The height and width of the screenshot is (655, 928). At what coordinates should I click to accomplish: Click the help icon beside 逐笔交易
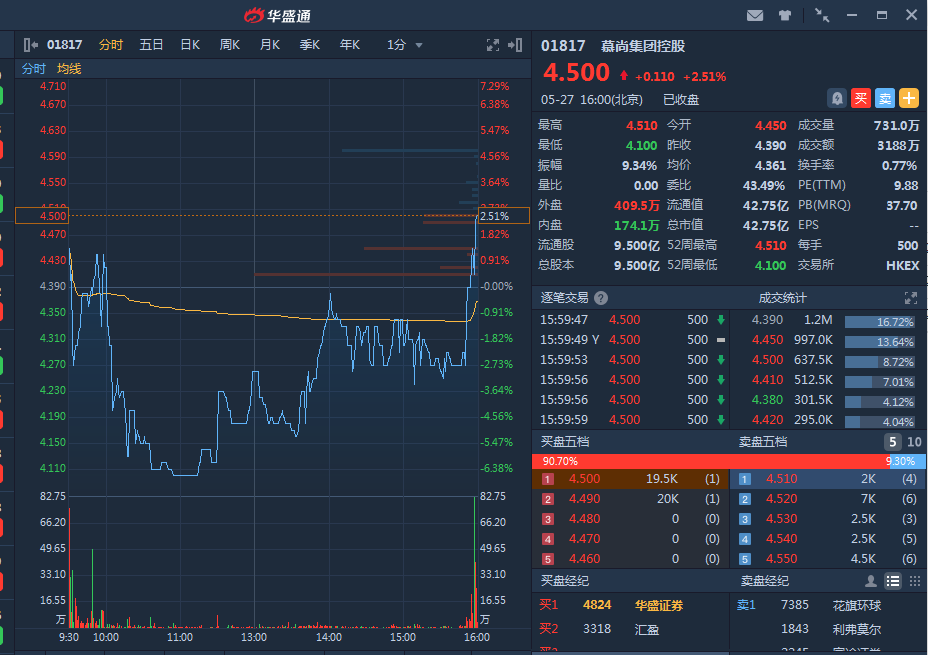pos(601,298)
